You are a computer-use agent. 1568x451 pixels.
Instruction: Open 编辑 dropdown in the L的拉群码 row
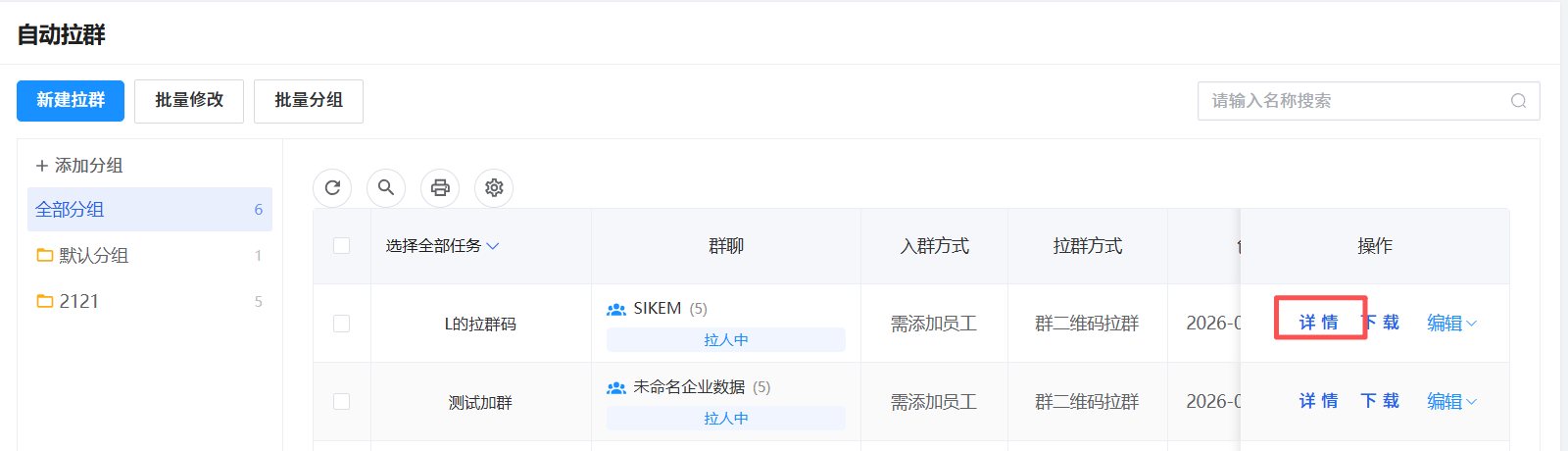1451,323
